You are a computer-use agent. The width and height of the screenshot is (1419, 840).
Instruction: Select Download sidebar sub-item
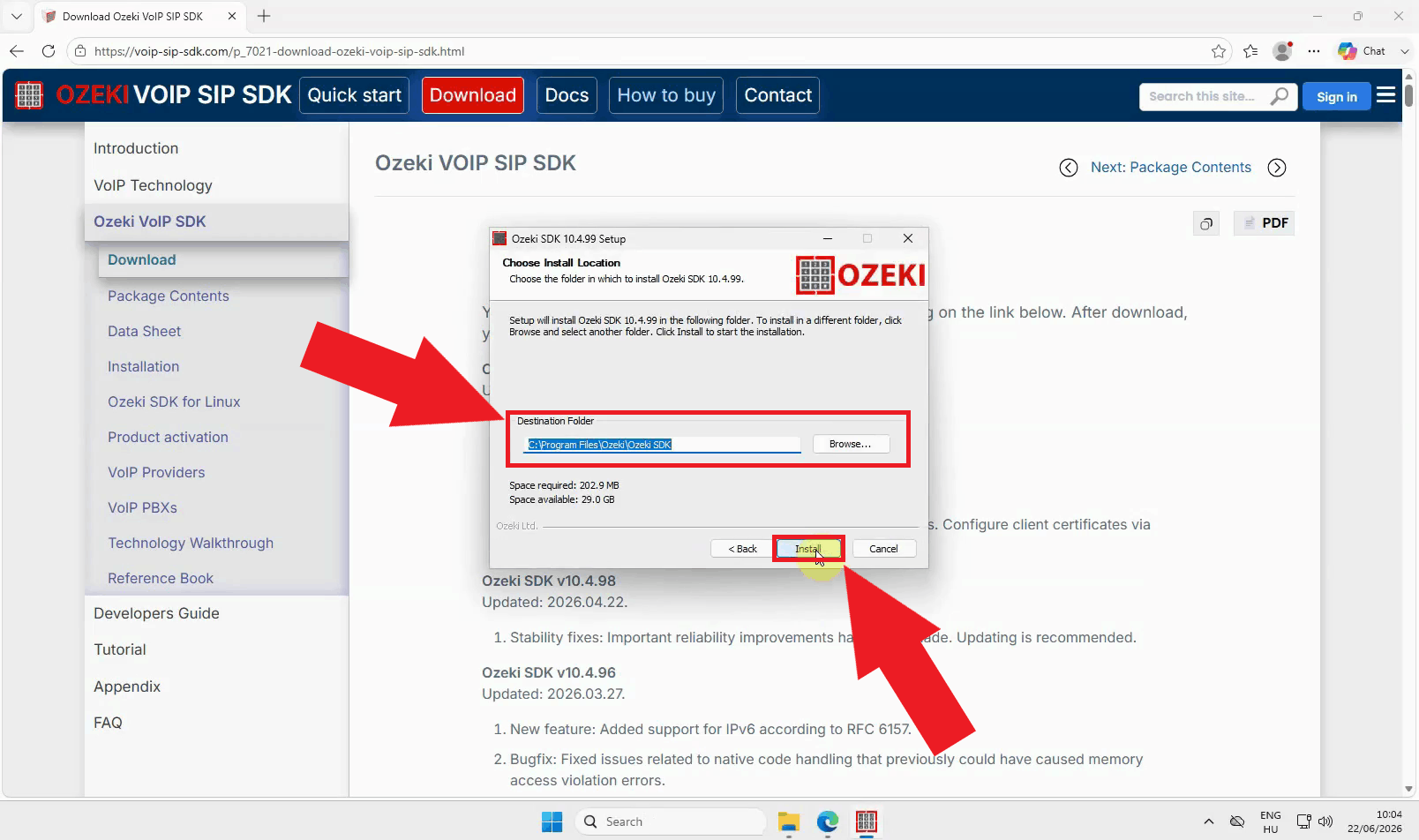(223, 259)
